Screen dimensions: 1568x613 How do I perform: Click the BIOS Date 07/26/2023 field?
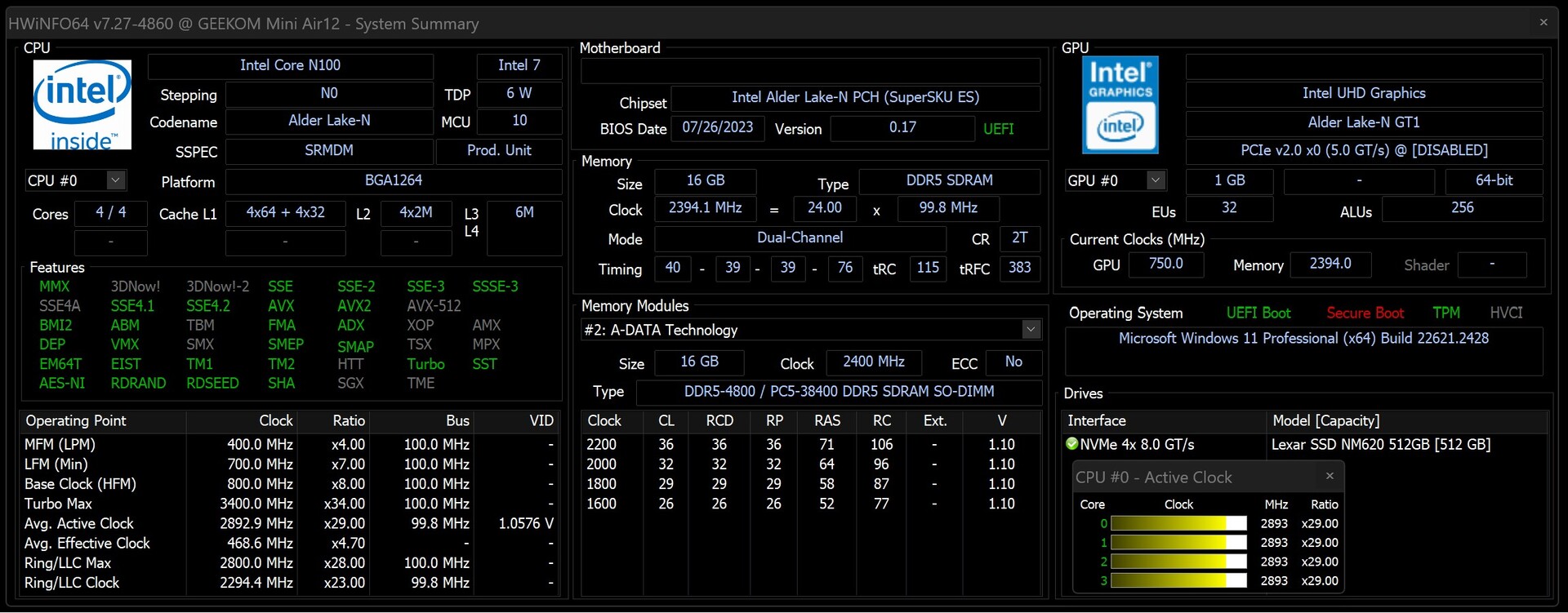pyautogui.click(x=717, y=128)
